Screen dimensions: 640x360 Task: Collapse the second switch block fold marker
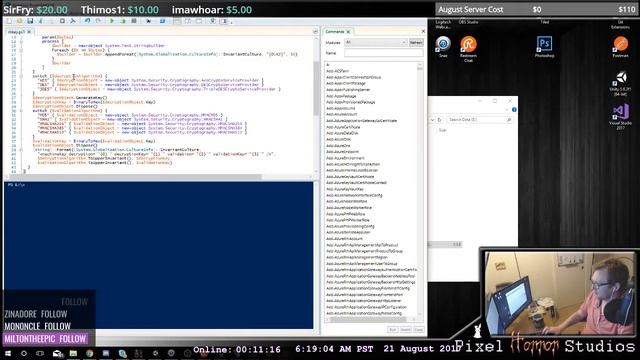(x=21, y=111)
